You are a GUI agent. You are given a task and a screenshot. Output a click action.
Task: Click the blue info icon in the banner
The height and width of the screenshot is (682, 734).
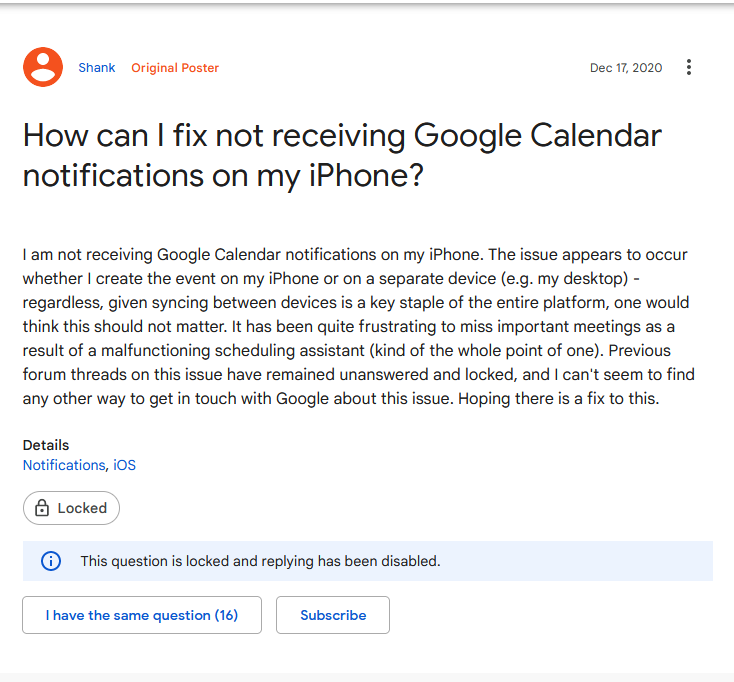[x=51, y=561]
